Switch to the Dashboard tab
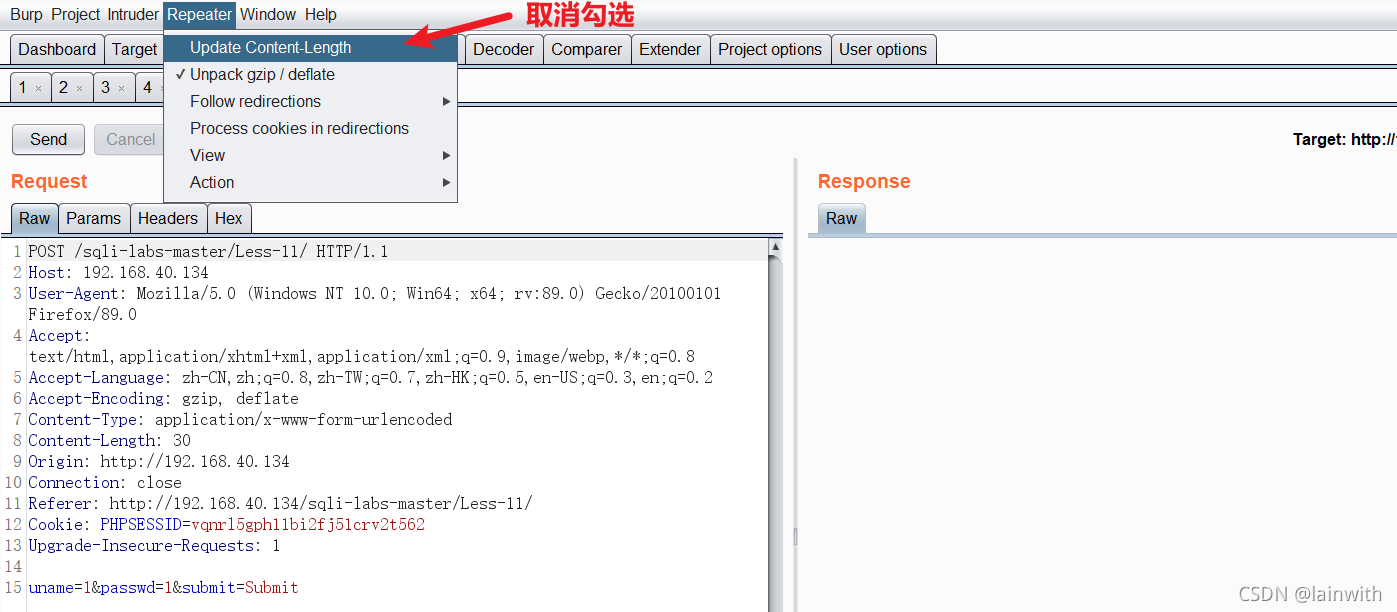Image resolution: width=1397 pixels, height=612 pixels. [x=57, y=50]
